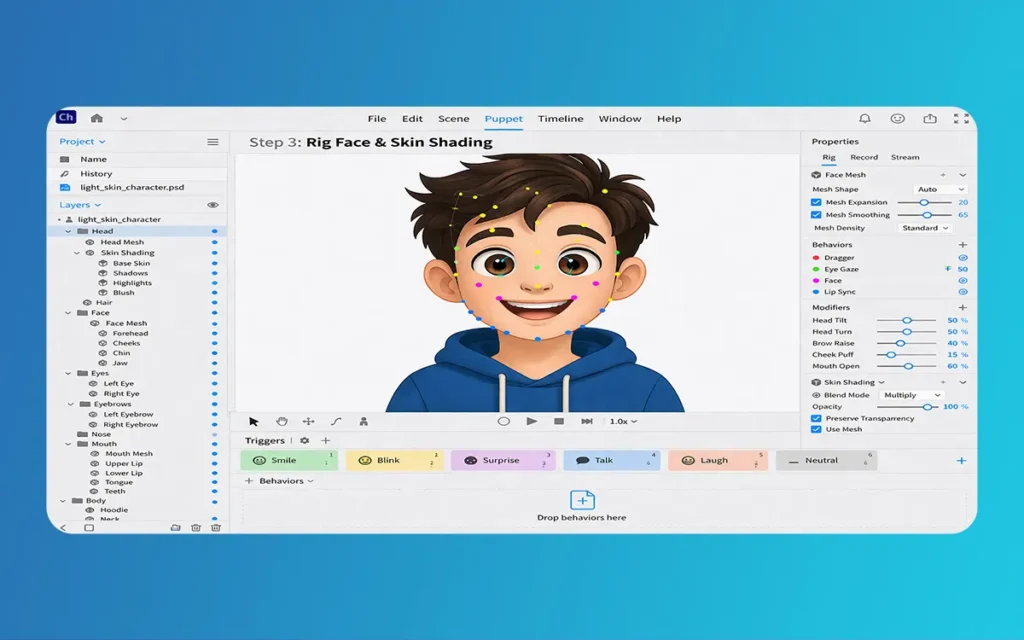Disable the Preserve Transparency checkbox
1024x640 pixels.
[x=817, y=418]
